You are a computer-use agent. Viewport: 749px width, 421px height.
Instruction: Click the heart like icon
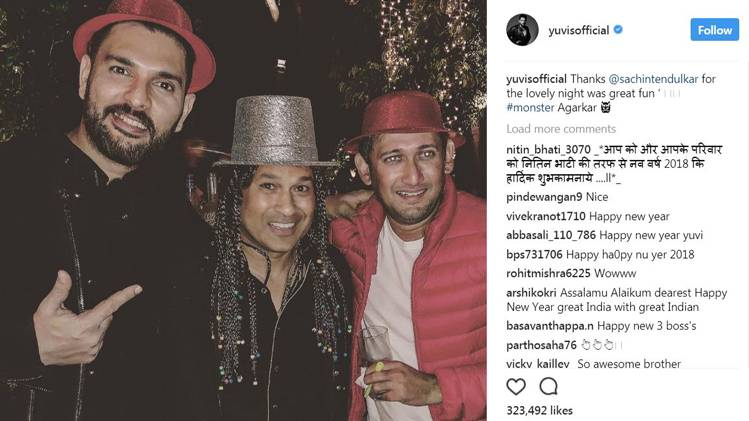point(516,387)
